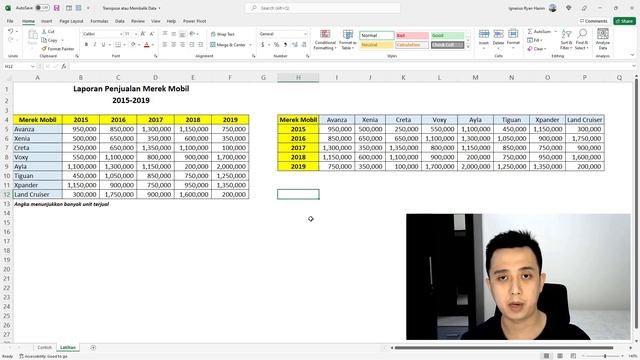This screenshot has width=640, height=360.
Task: Open Conditional Formatting menu
Action: [x=325, y=40]
